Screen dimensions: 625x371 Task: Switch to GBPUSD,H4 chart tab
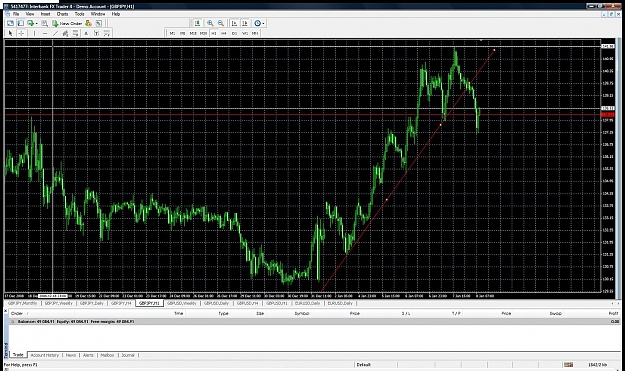click(x=248, y=303)
